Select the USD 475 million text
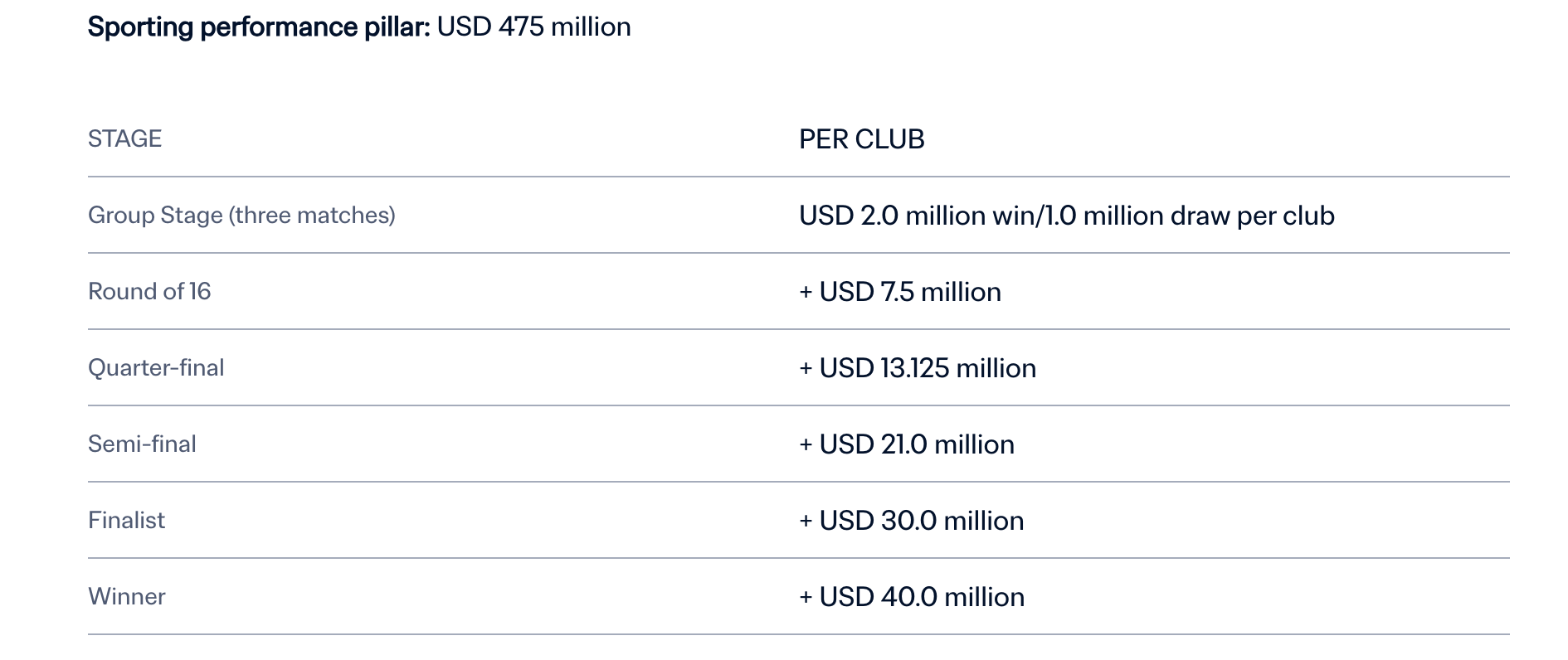Viewport: 1568px width, 660px height. pos(534,27)
